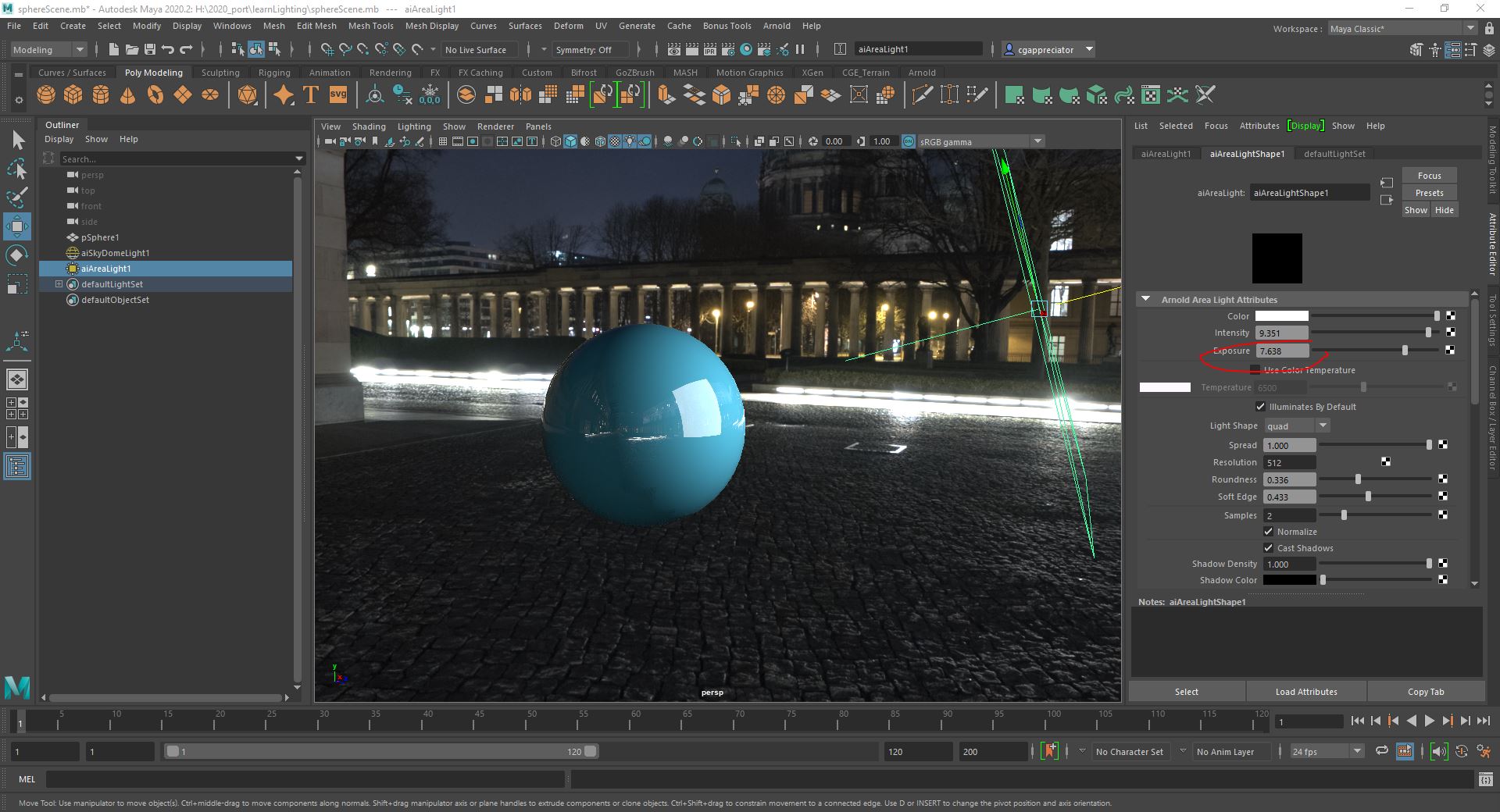Toggle Snap to grids magnet icon

328,49
